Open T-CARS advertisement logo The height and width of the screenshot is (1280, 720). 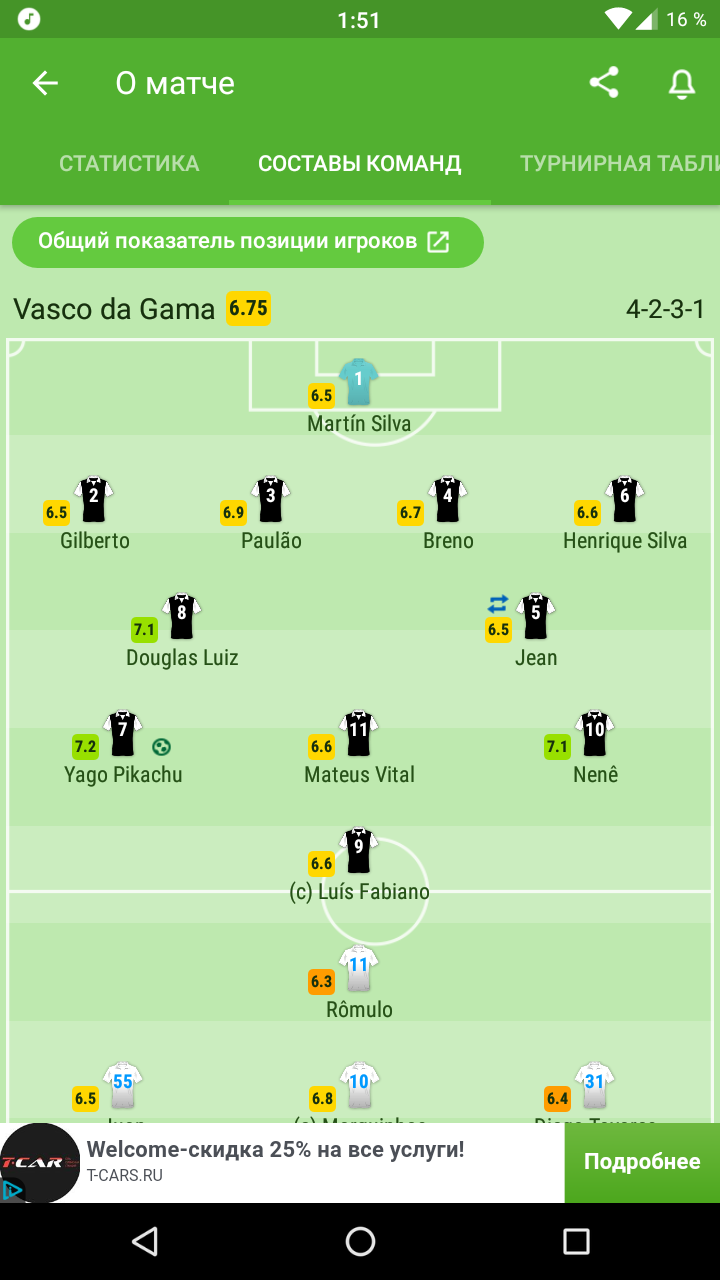(40, 1163)
